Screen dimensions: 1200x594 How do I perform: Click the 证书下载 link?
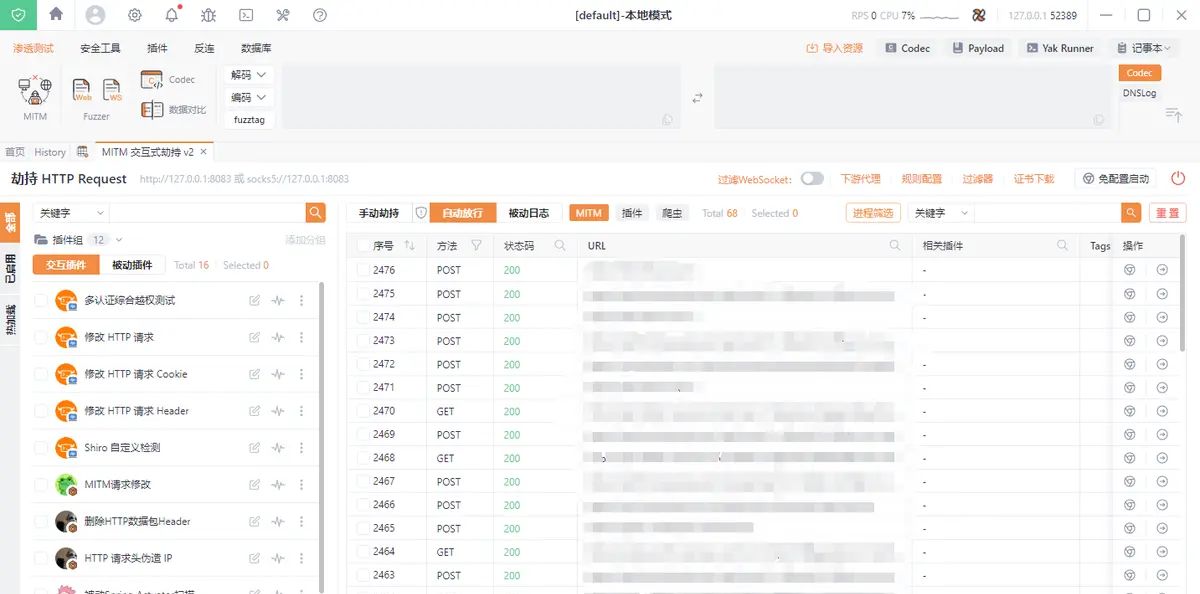coord(1034,179)
